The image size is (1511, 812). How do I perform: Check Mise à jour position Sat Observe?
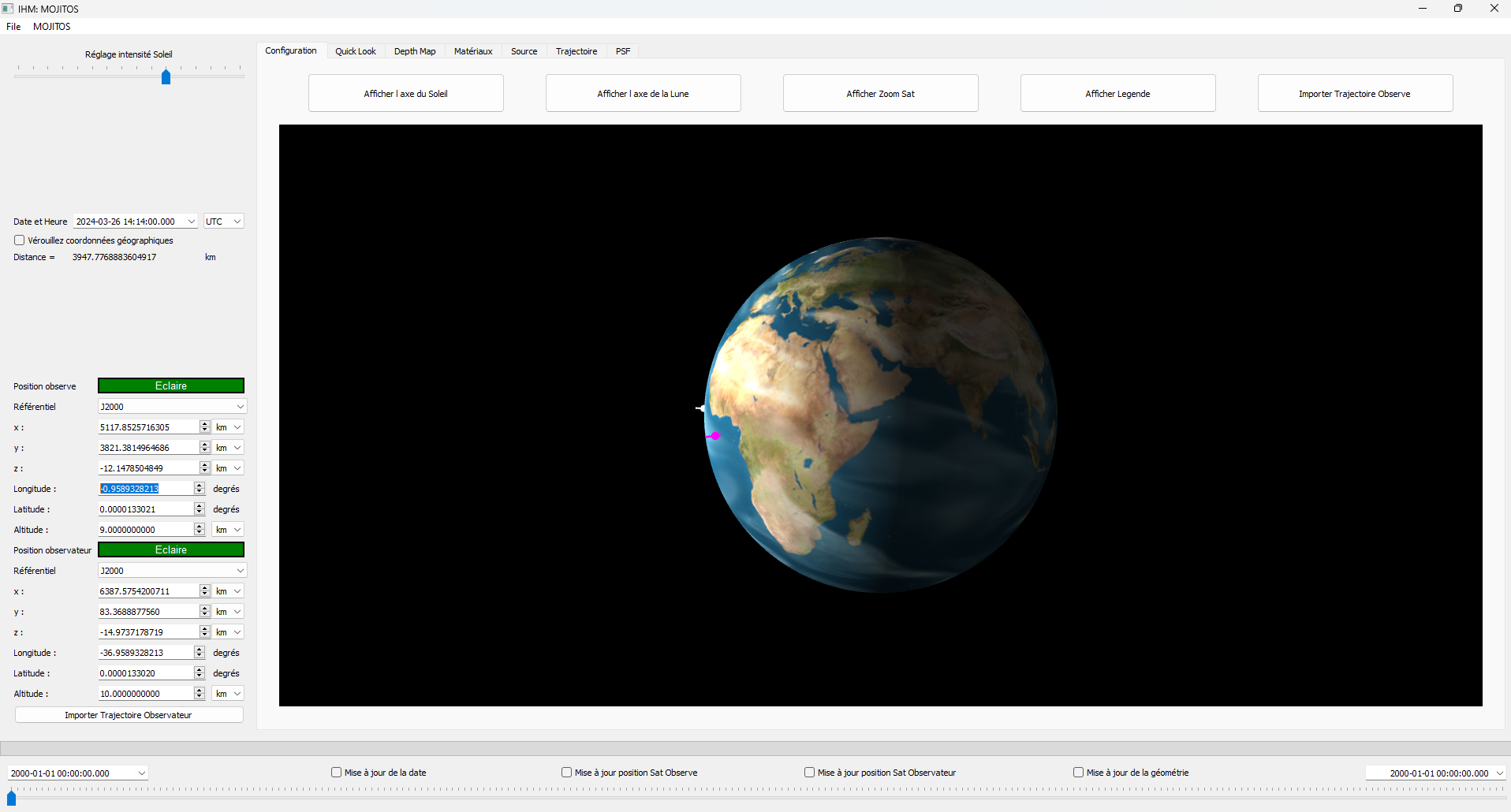point(567,773)
